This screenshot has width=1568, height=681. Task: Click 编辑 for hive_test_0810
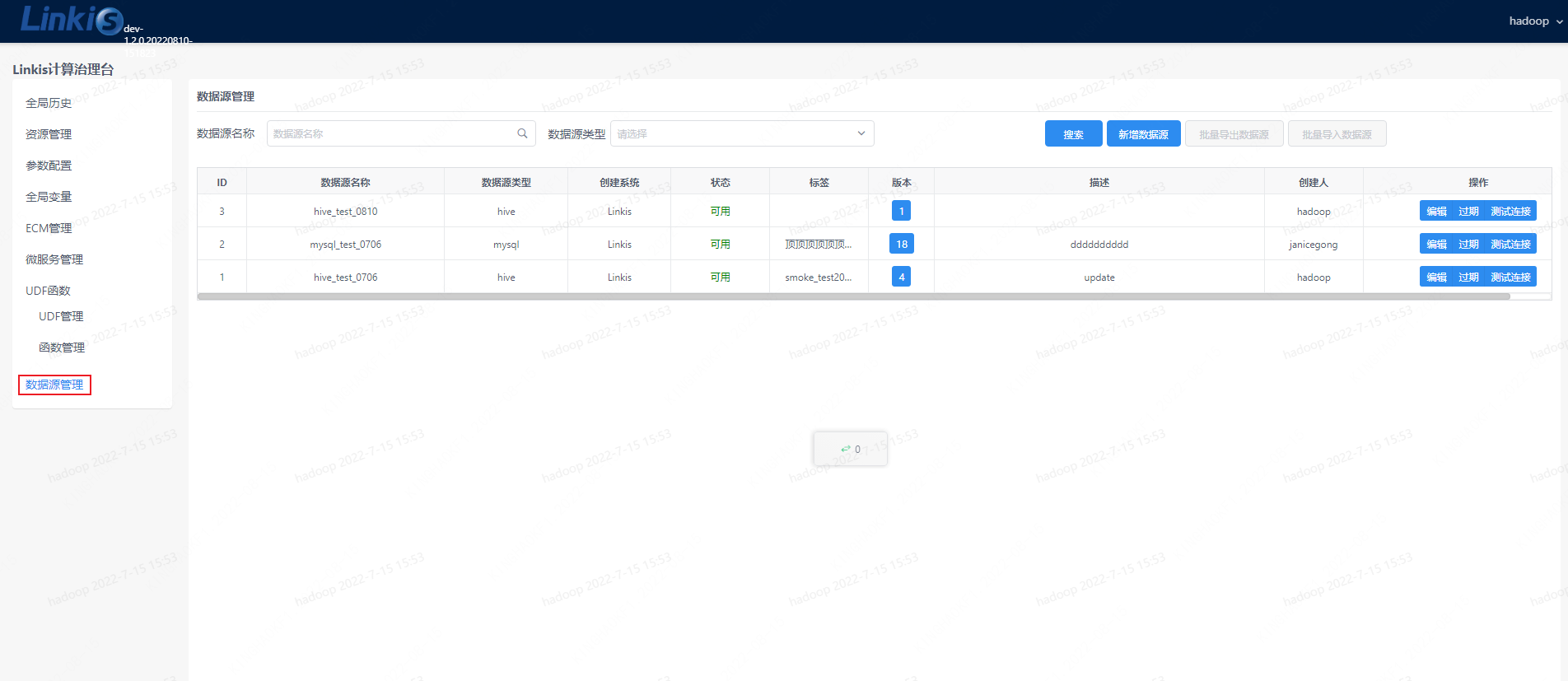(1436, 212)
